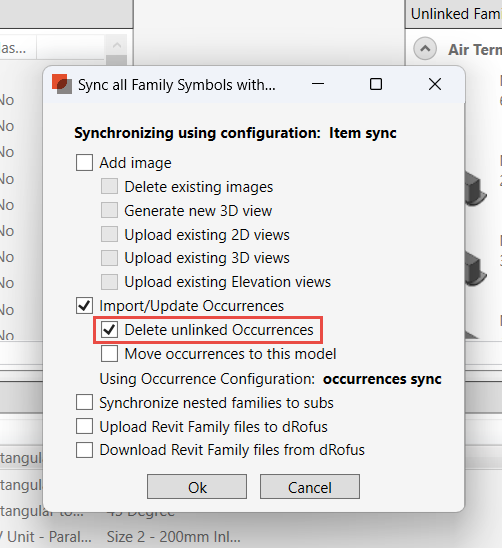Click the scroll up arrow in left list
Image resolution: width=502 pixels, height=548 pixels.
[x=117, y=45]
